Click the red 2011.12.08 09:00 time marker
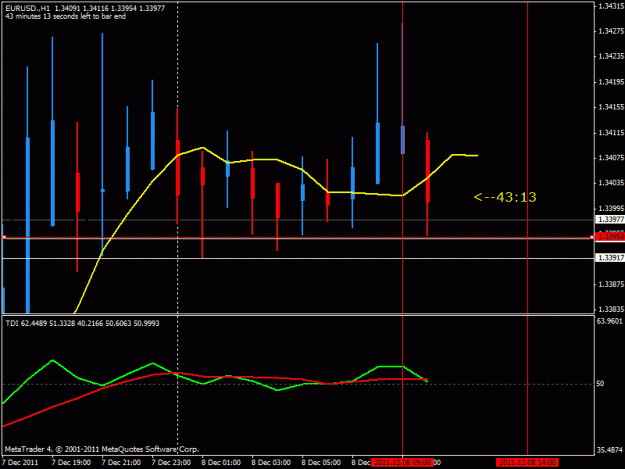This screenshot has height=469, width=625. (x=402, y=463)
